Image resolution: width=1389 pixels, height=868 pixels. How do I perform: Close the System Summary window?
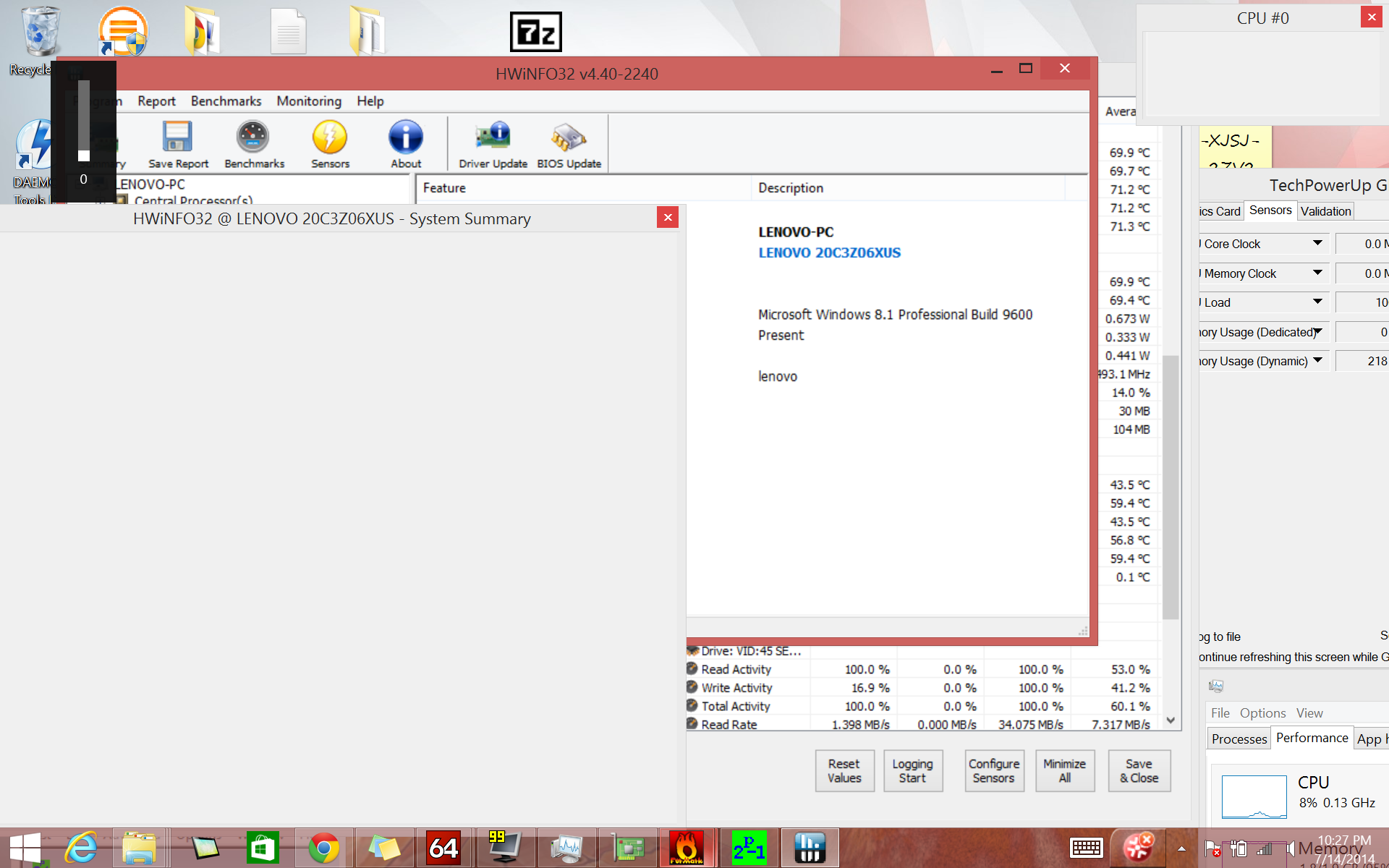668,218
